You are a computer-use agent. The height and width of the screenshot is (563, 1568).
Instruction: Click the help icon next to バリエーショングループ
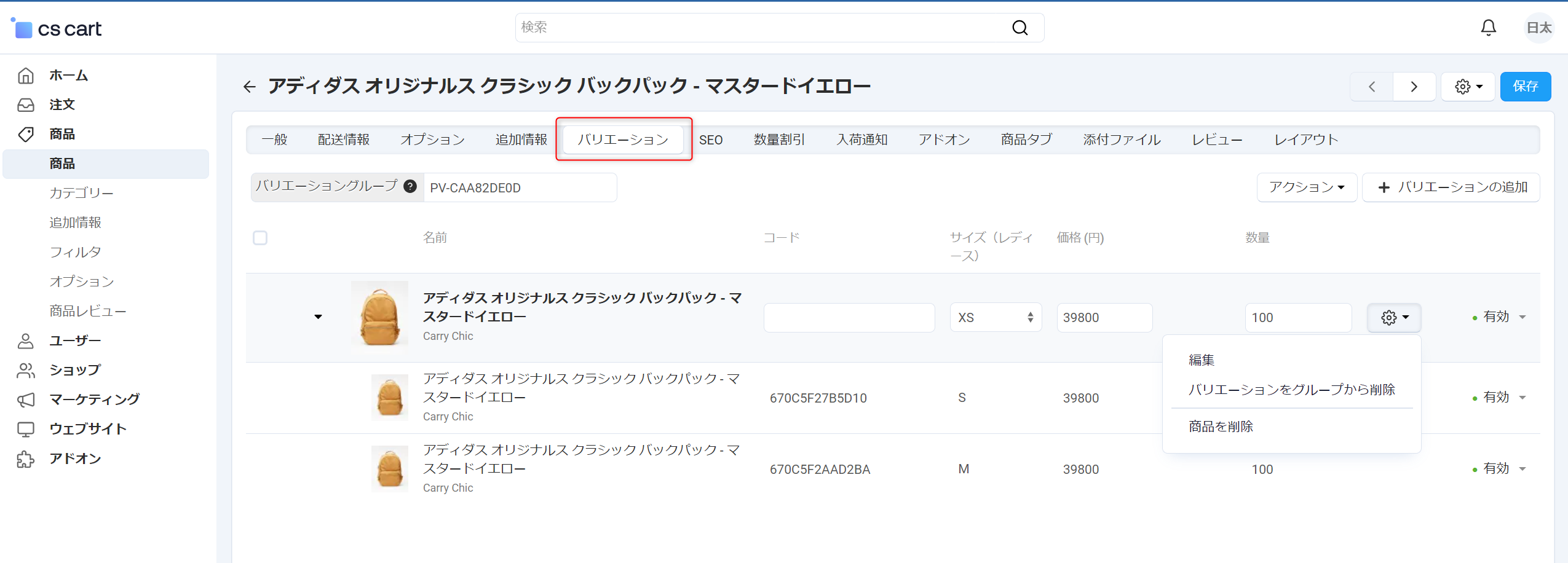coord(410,186)
